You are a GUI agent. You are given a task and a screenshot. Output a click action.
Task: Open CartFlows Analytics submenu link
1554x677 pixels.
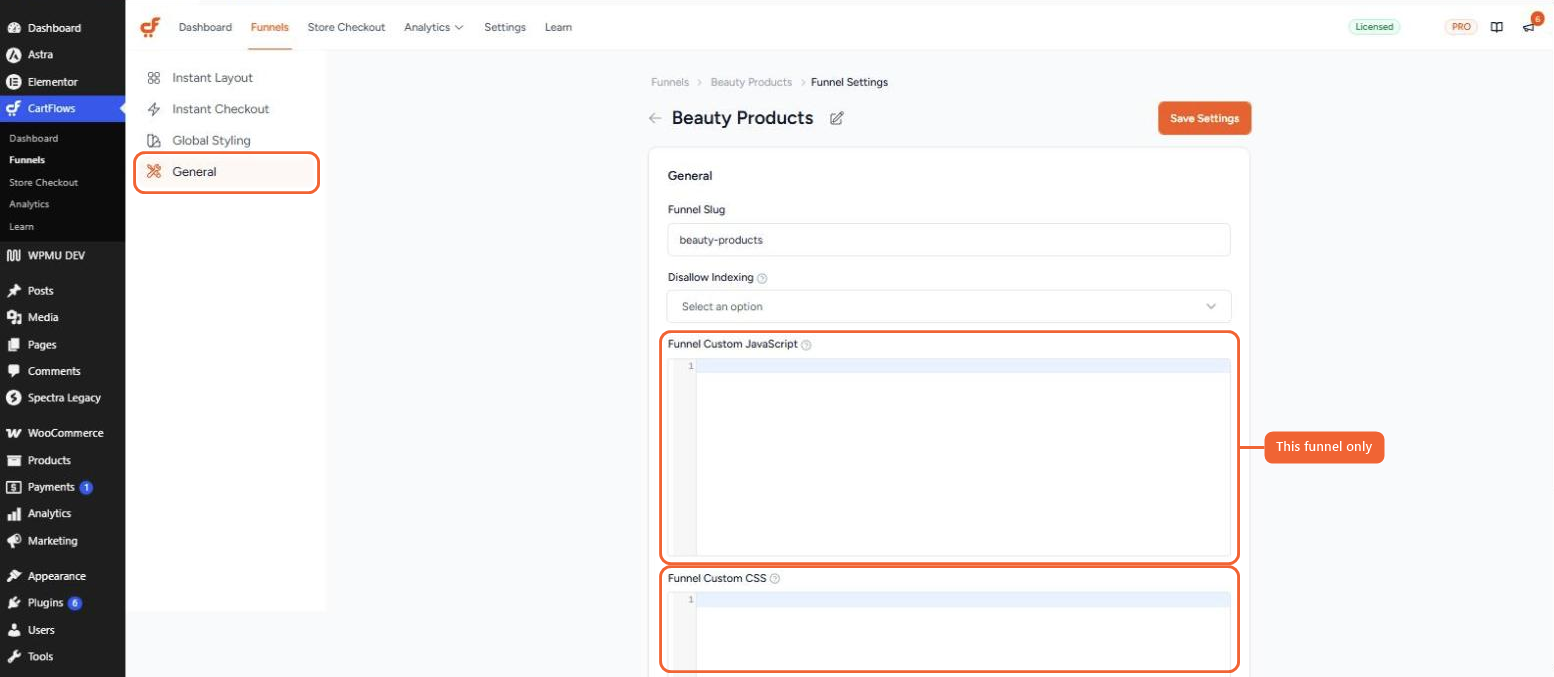29,204
